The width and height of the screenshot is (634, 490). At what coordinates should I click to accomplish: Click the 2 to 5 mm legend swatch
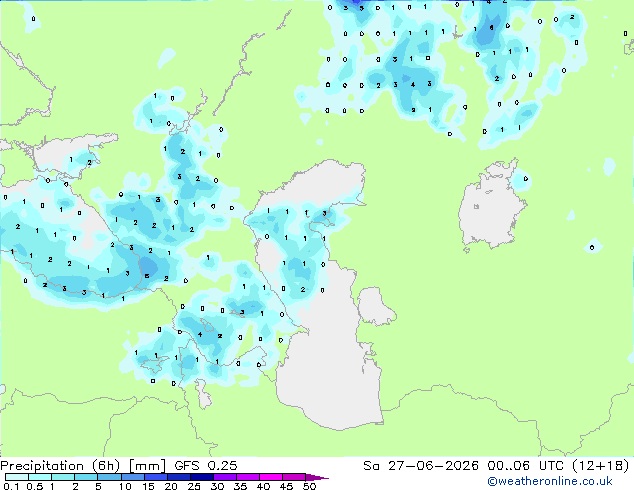tap(86, 477)
